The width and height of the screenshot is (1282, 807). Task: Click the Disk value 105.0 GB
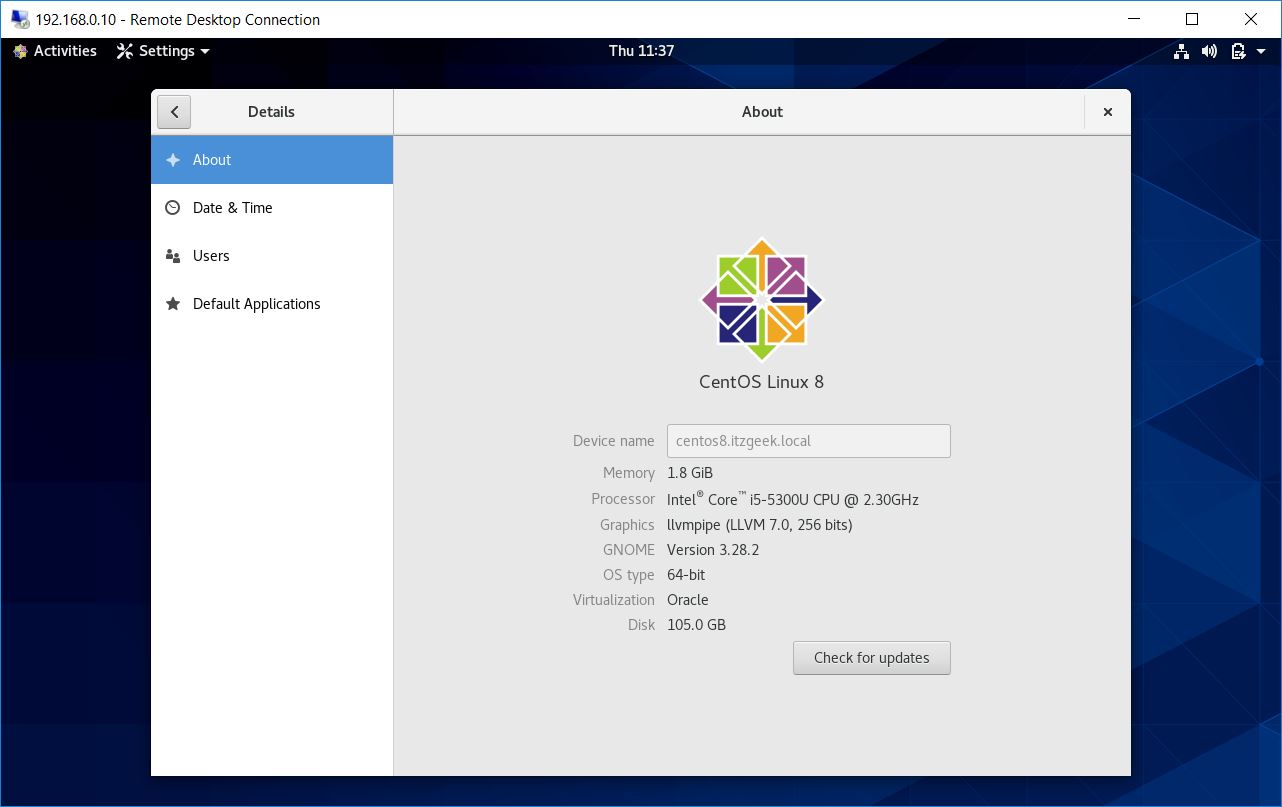click(x=696, y=625)
